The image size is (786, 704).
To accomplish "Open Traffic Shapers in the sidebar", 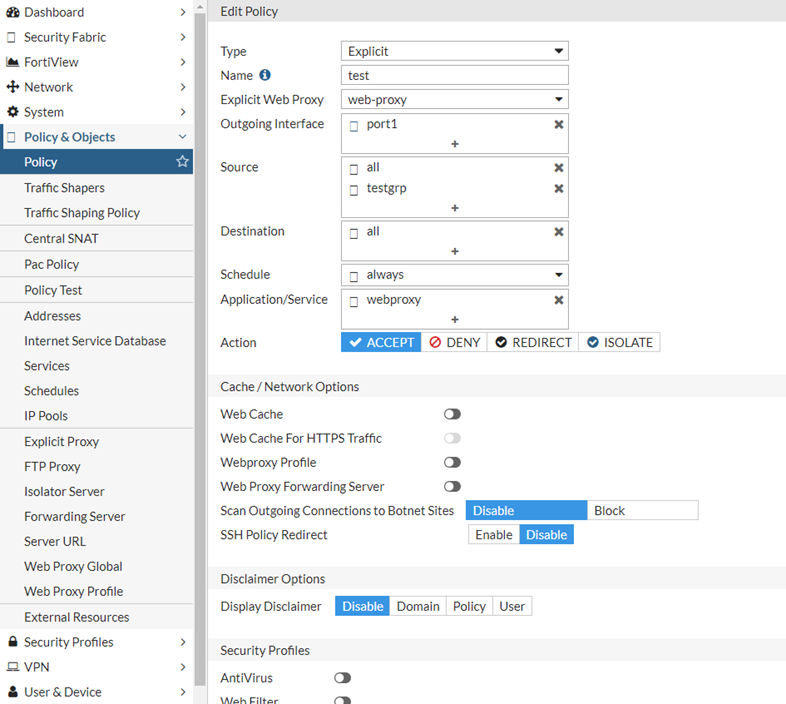I will pos(64,187).
